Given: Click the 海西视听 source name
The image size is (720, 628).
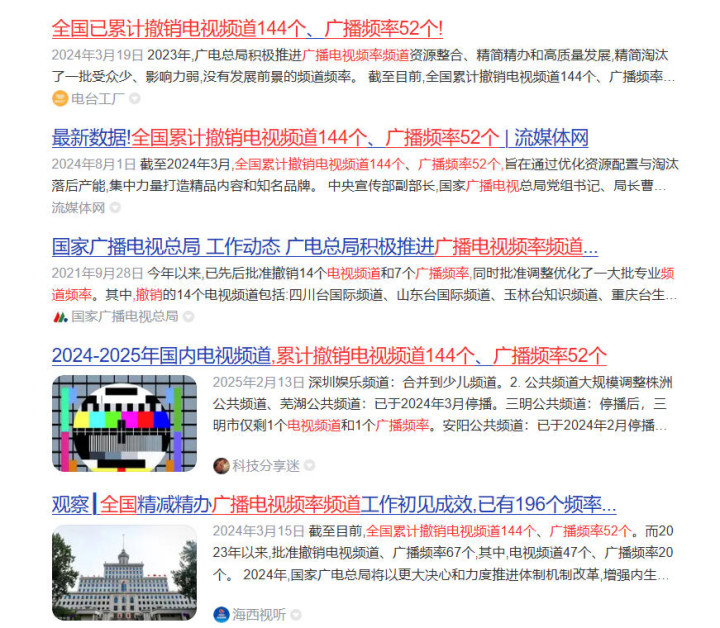Looking at the screenshot, I should tap(259, 615).
